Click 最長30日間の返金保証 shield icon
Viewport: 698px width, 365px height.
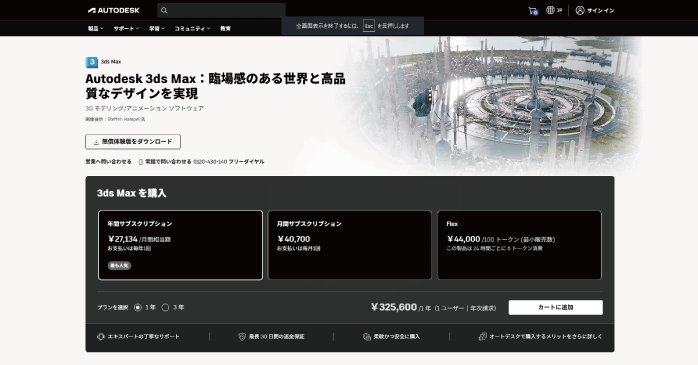(242, 337)
